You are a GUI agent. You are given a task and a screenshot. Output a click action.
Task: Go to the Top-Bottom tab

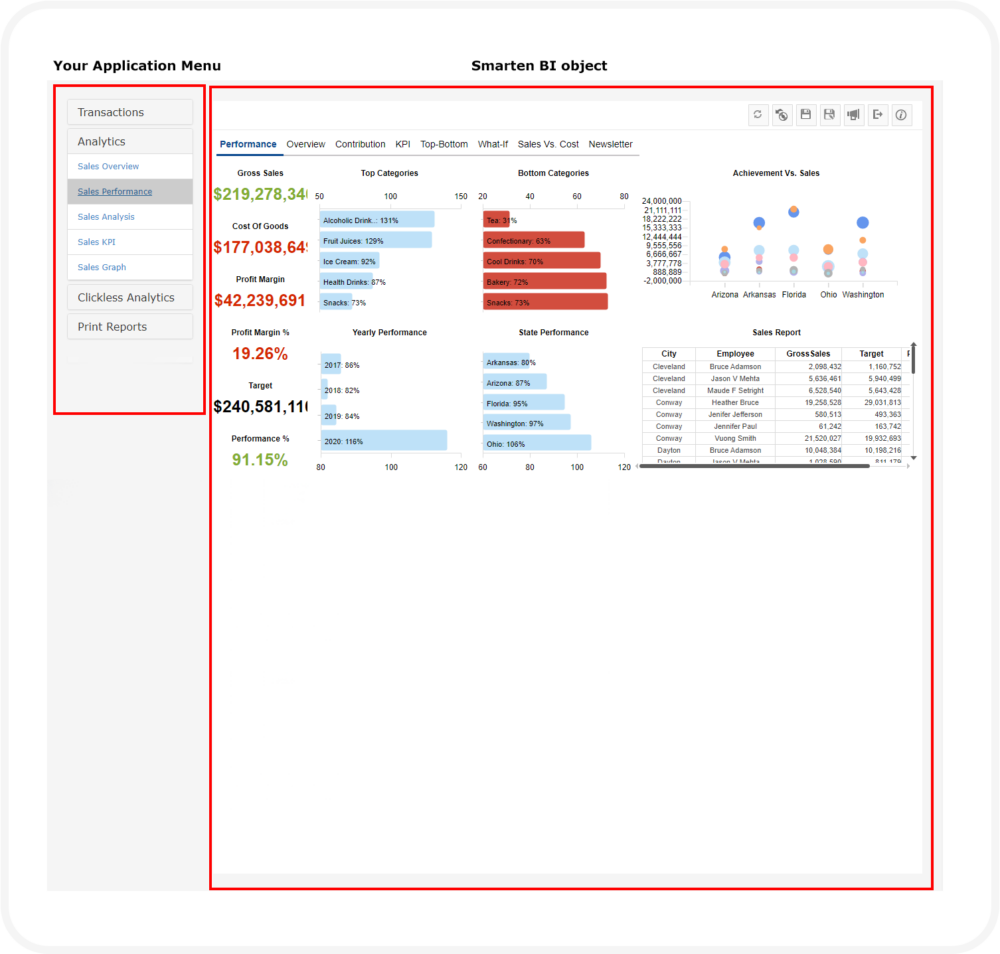click(444, 144)
